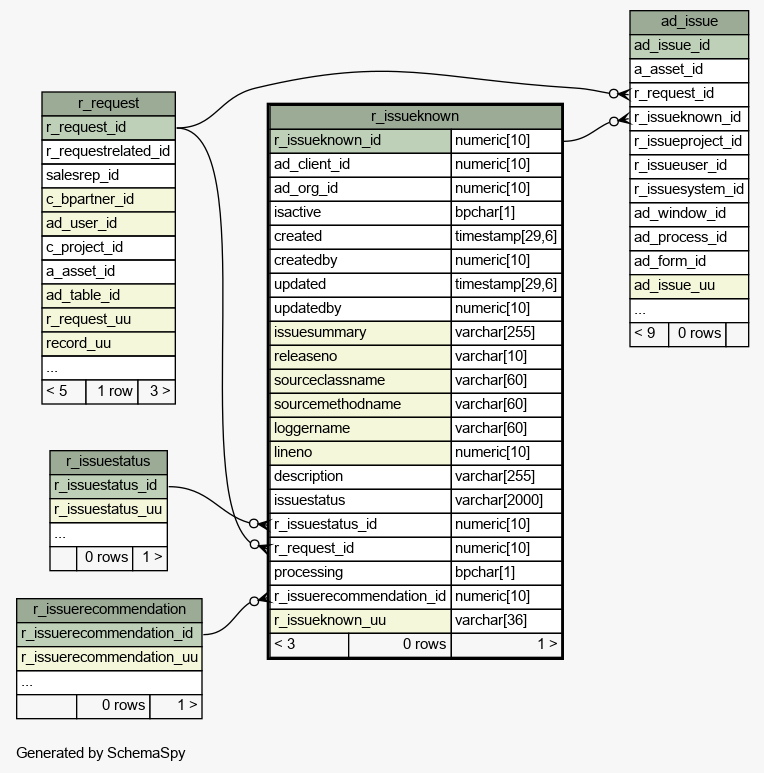Select r_issuerecommendation_id in r_issuerecommendation table
The width and height of the screenshot is (764, 773).
109,633
